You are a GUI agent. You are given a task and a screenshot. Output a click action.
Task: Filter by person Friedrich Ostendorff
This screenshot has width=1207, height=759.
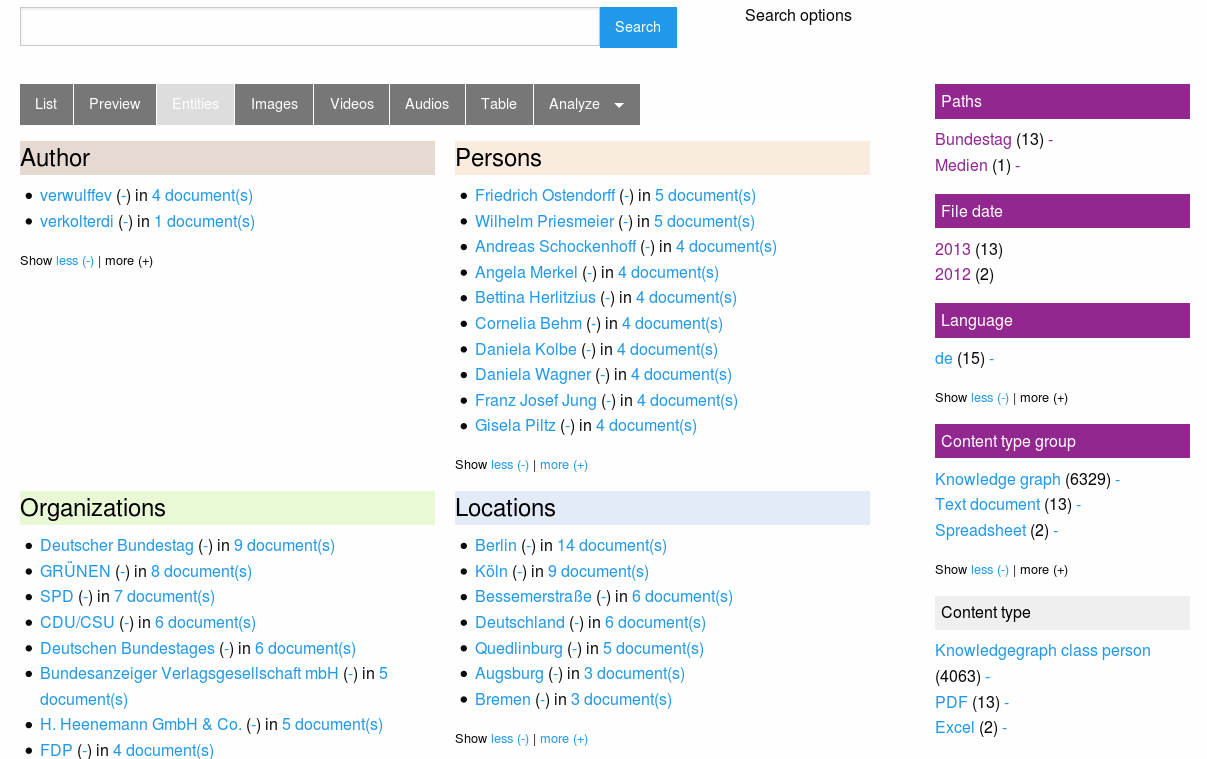[x=545, y=195]
